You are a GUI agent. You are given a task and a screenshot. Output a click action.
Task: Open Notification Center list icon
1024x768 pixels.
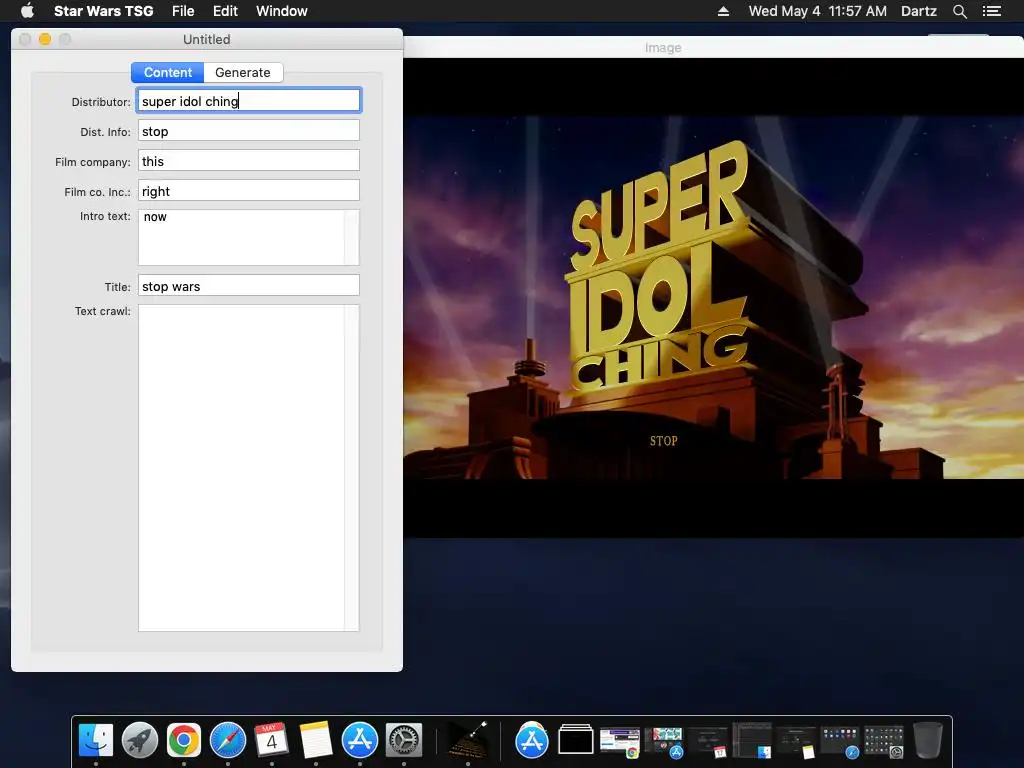coord(992,11)
